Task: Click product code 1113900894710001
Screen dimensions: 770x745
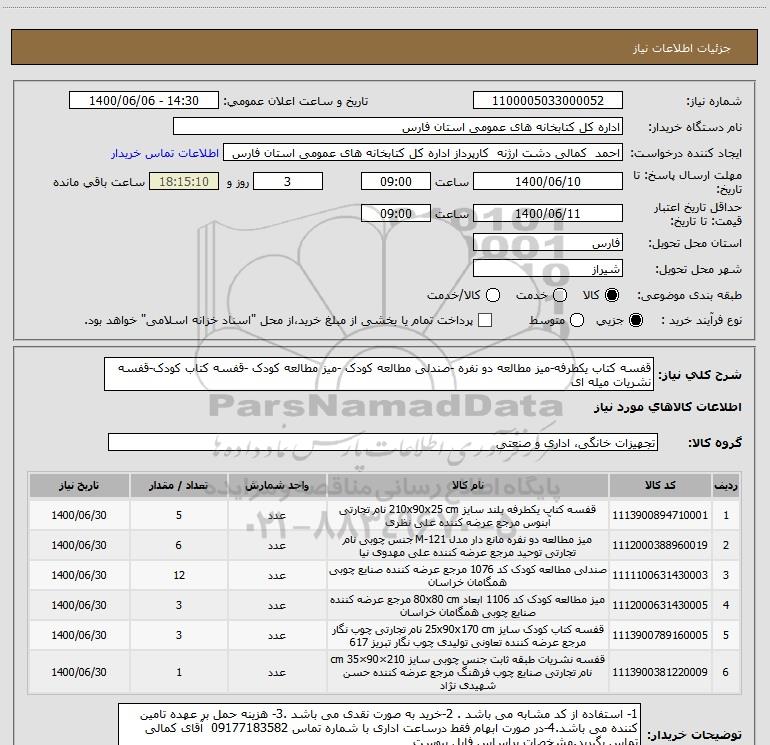Action: 660,515
